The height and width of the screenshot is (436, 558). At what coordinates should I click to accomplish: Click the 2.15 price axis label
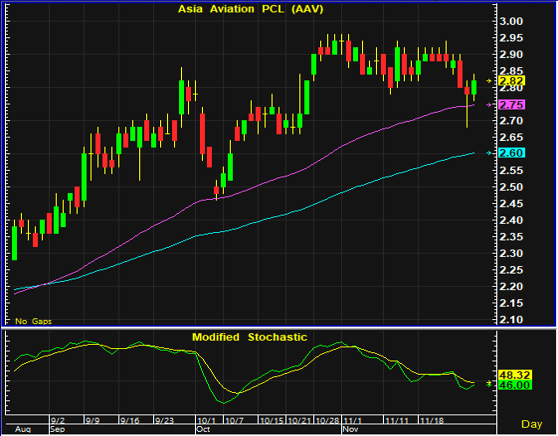(511, 303)
